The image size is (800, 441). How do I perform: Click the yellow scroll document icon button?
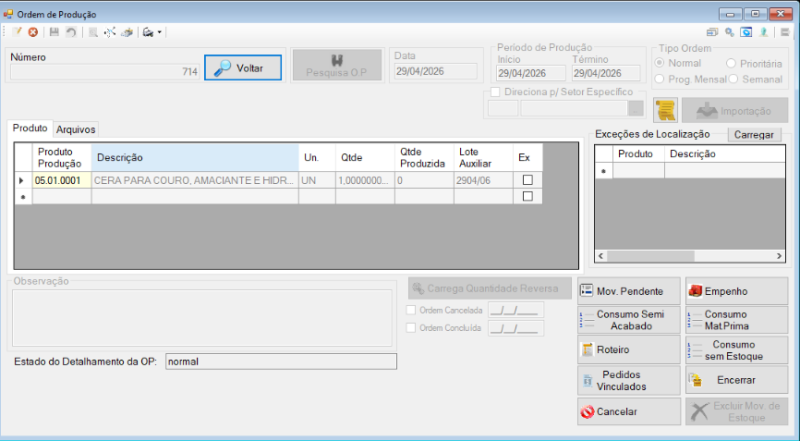(665, 110)
